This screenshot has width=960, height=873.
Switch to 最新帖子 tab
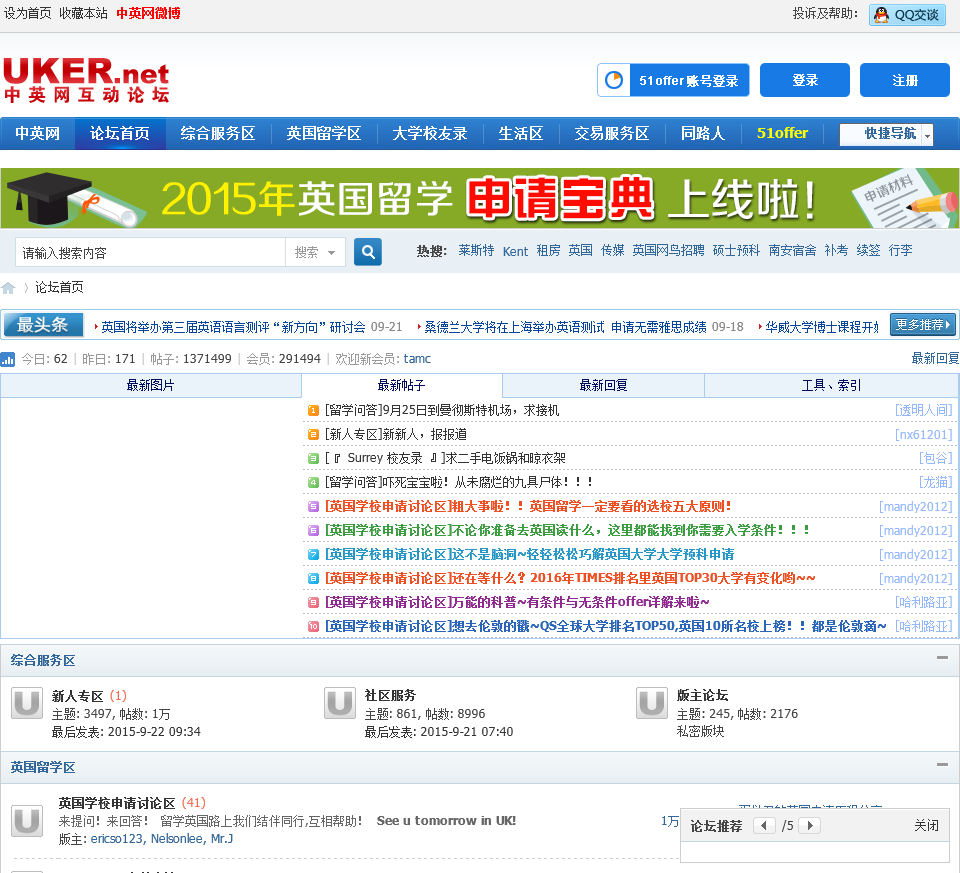[402, 385]
